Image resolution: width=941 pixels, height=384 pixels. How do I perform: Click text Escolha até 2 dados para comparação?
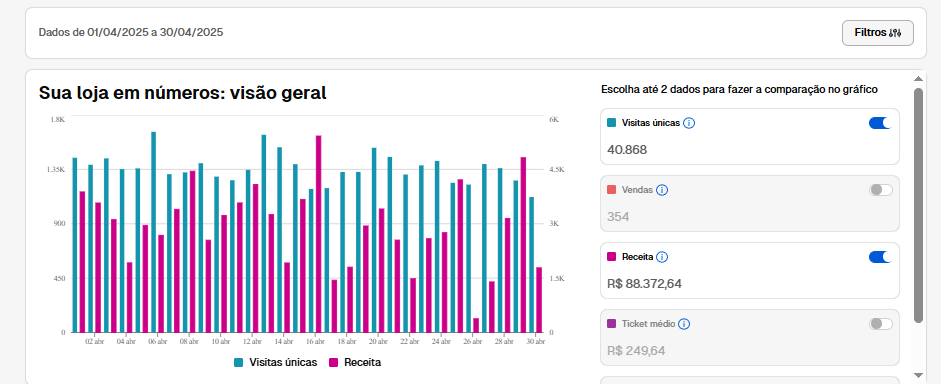739,90
